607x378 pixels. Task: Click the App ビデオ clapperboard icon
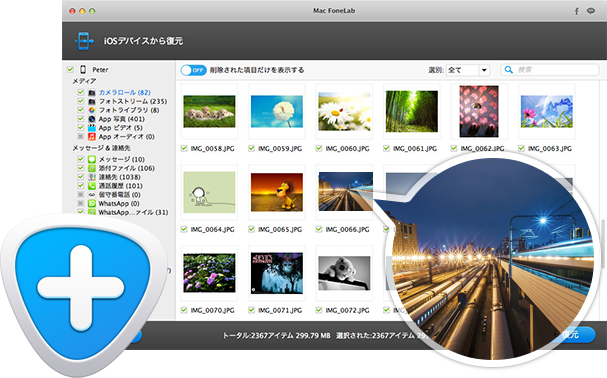coord(92,128)
